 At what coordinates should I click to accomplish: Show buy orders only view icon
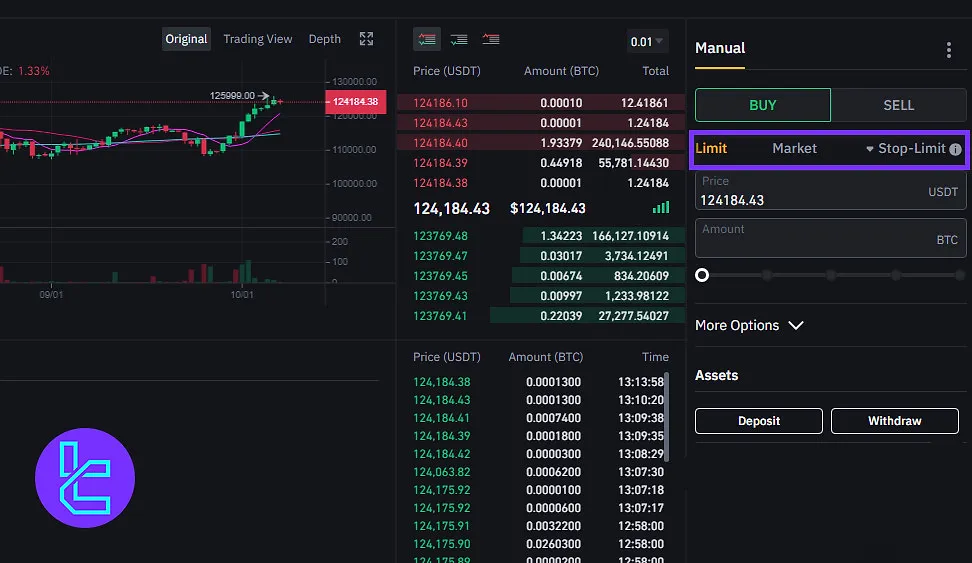point(459,40)
